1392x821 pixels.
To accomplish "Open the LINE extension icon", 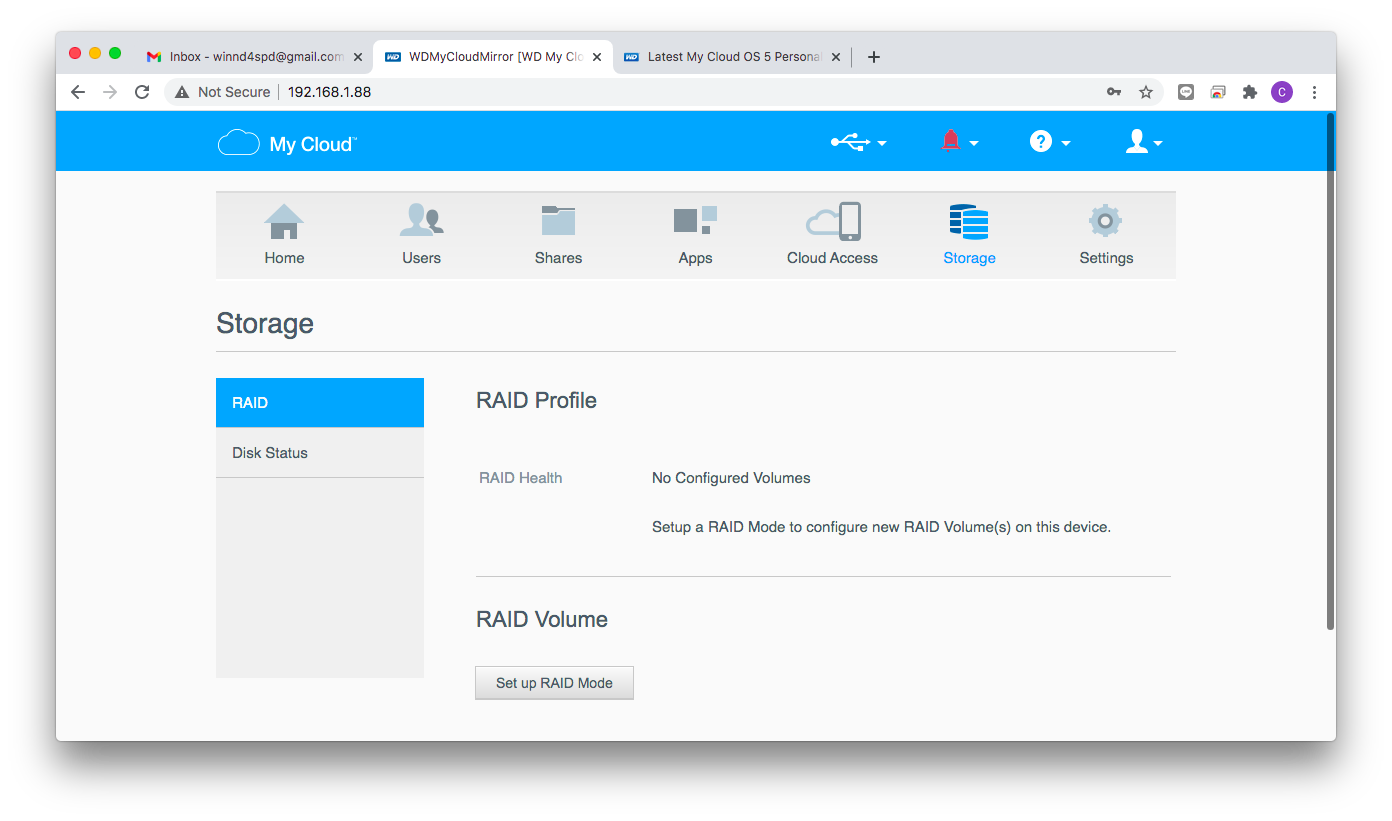I will [1186, 92].
